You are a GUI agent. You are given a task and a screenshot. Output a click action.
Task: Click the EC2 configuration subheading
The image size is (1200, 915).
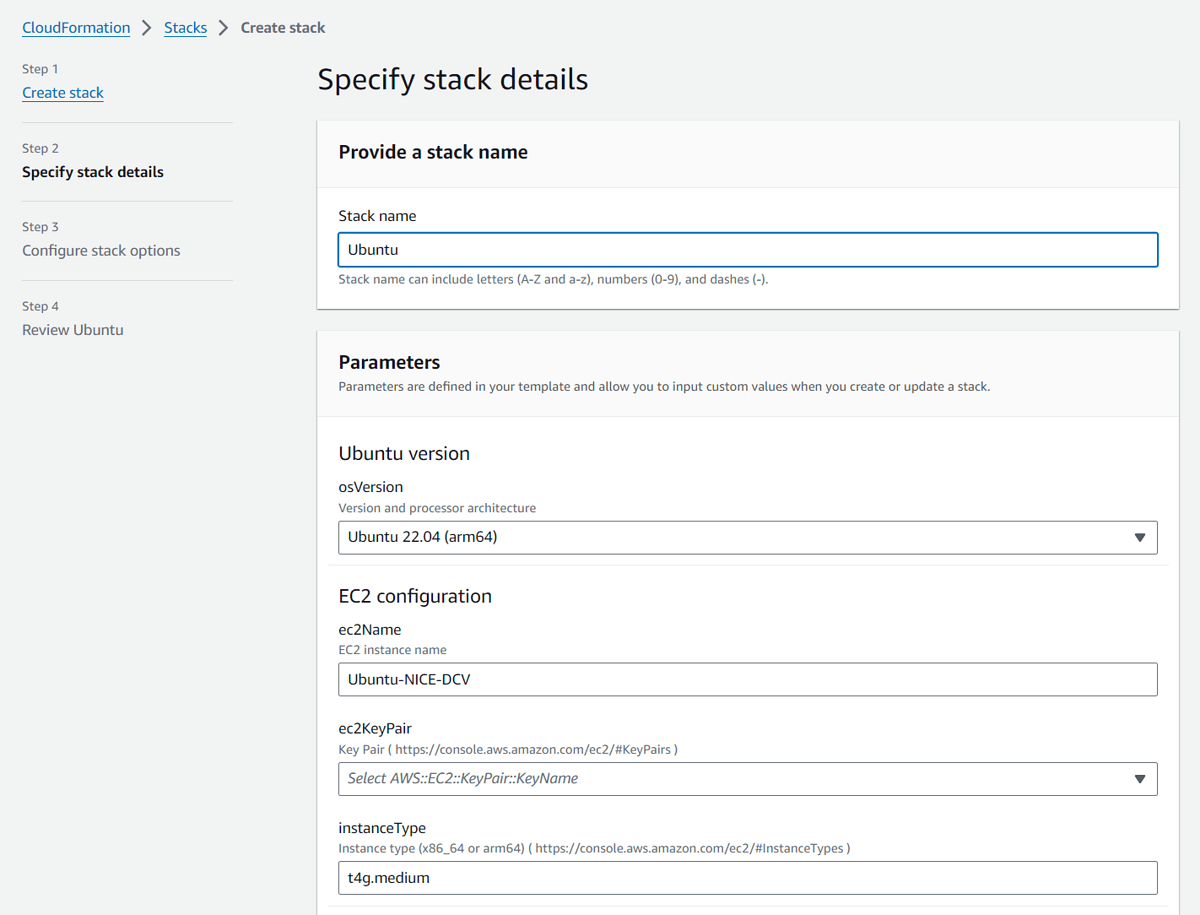click(x=415, y=596)
